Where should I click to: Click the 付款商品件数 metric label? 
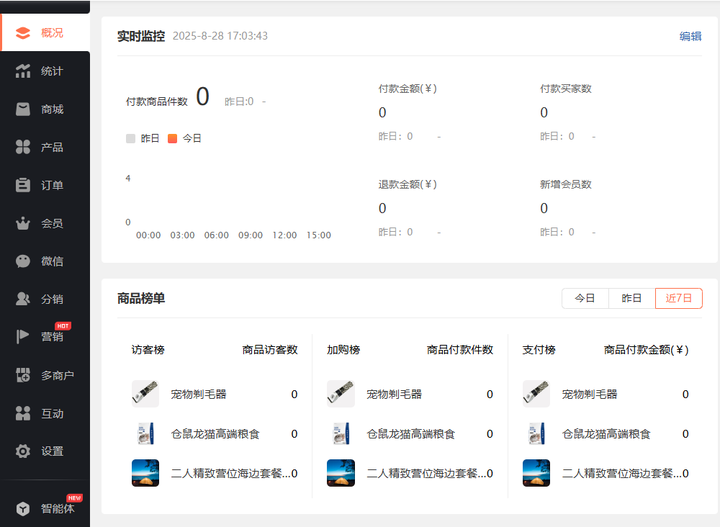coord(157,101)
